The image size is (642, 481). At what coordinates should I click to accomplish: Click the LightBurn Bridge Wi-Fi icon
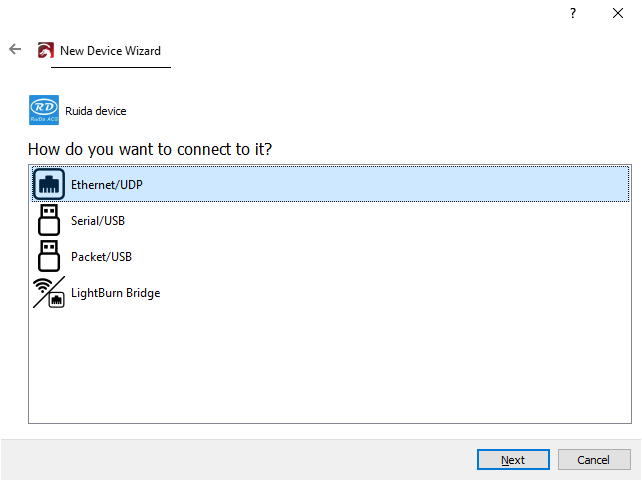point(49,292)
